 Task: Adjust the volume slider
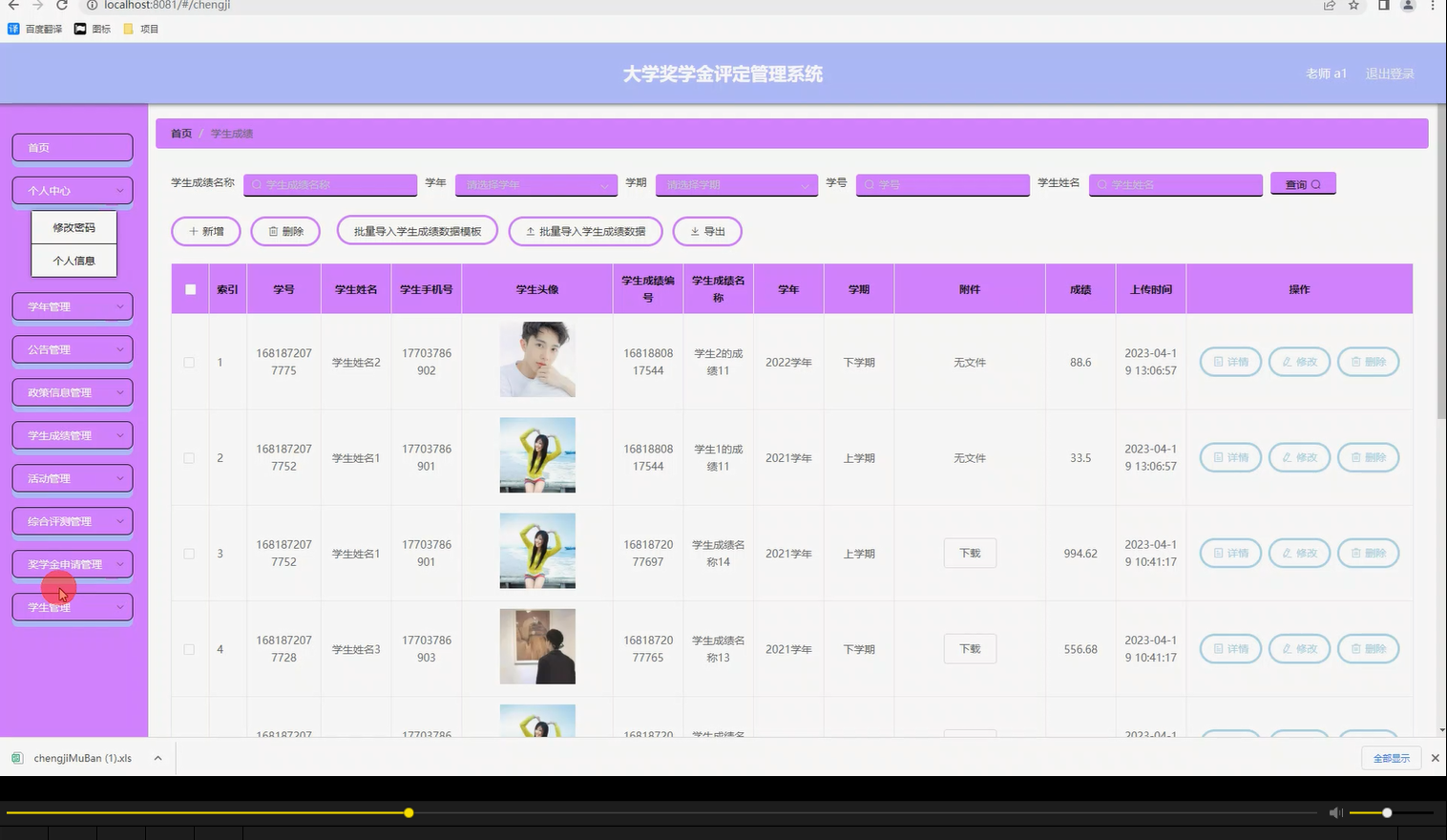(1392, 812)
